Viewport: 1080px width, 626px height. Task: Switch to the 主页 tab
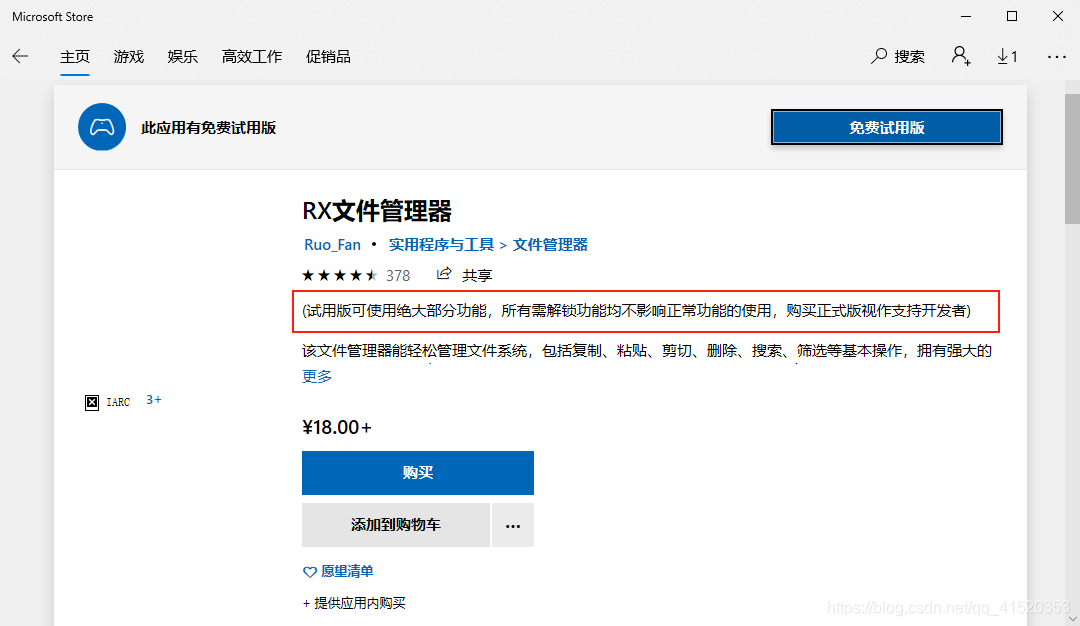(x=74, y=57)
